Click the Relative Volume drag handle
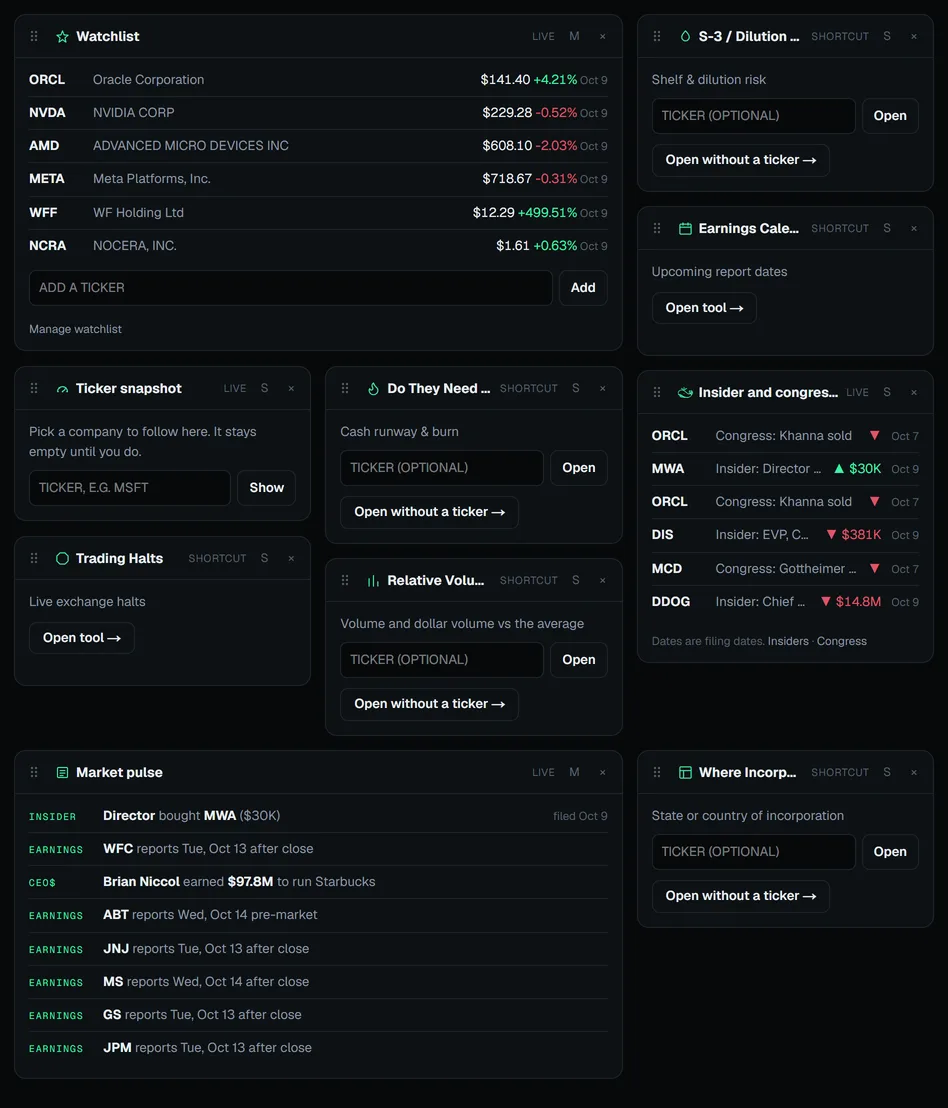948x1108 pixels. [x=345, y=580]
